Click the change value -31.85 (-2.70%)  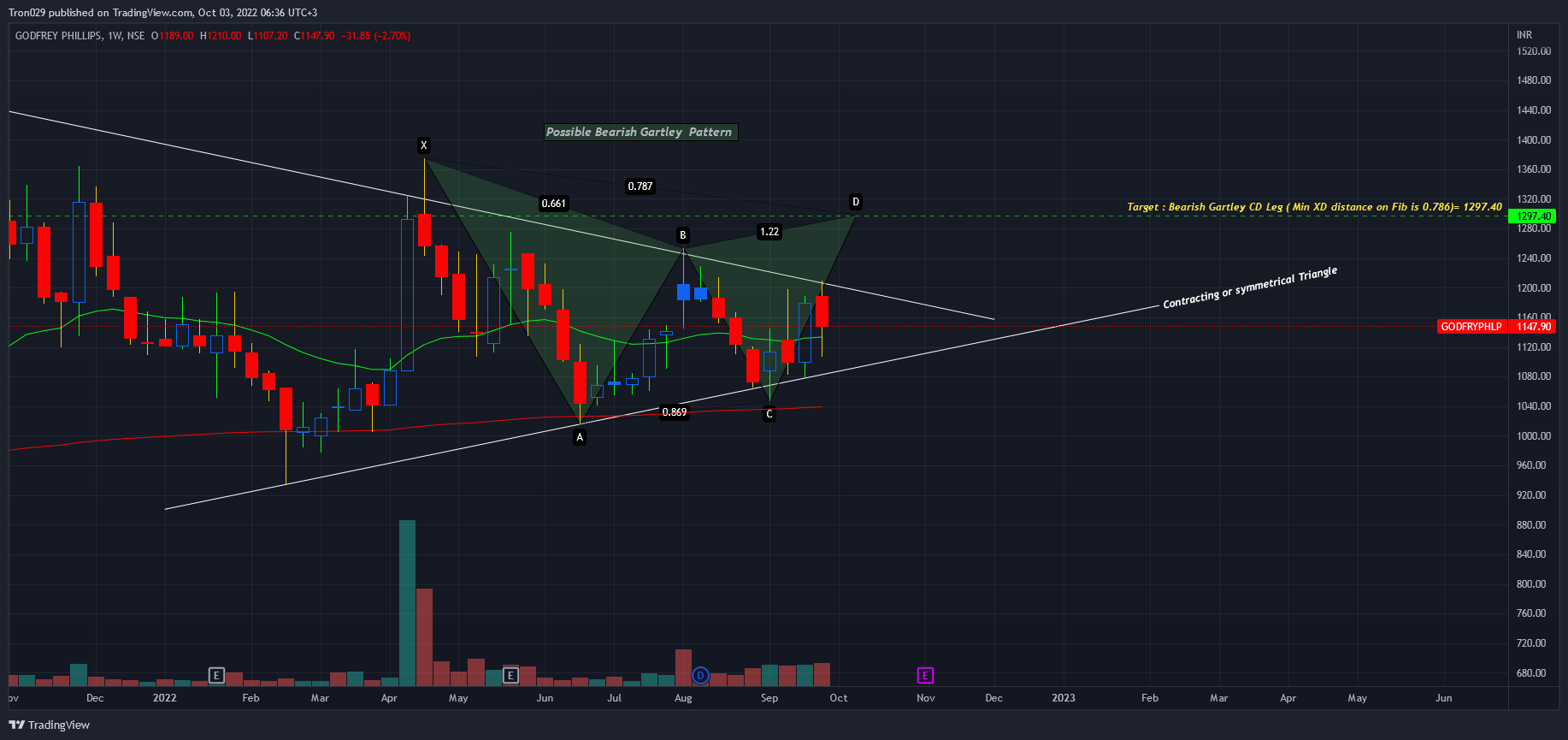(376, 36)
